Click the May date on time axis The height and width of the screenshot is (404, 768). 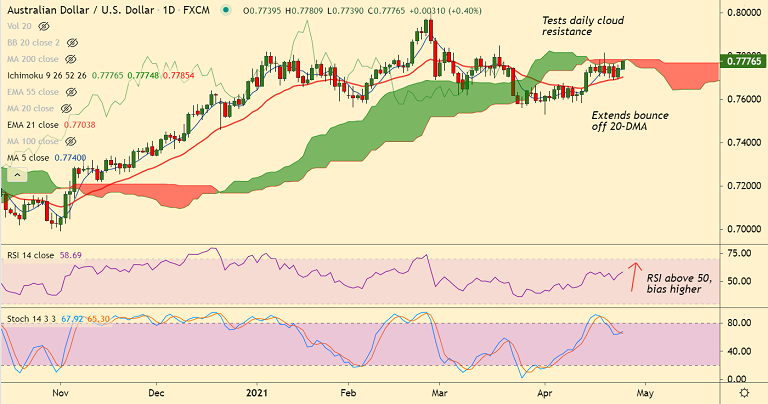(645, 393)
